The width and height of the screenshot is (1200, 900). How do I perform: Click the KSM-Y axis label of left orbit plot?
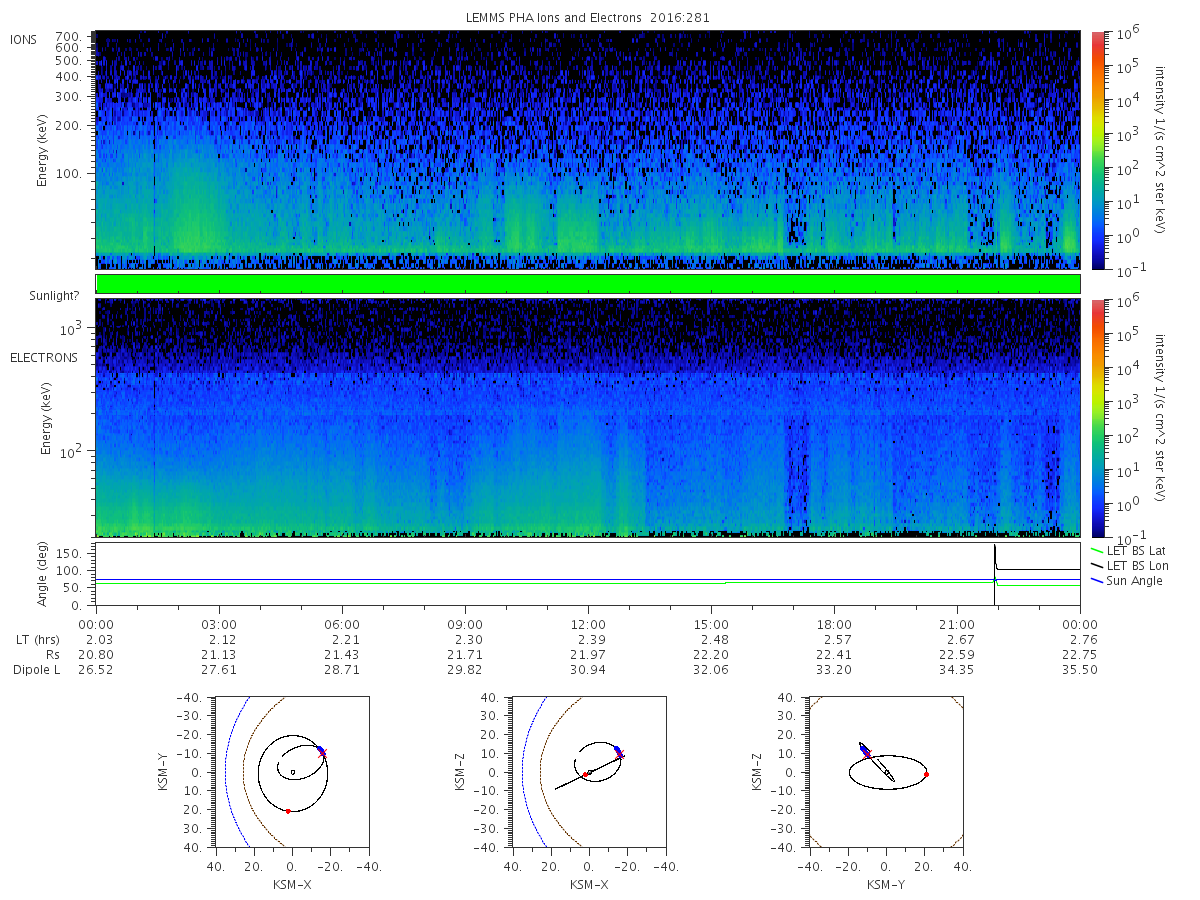coord(163,771)
